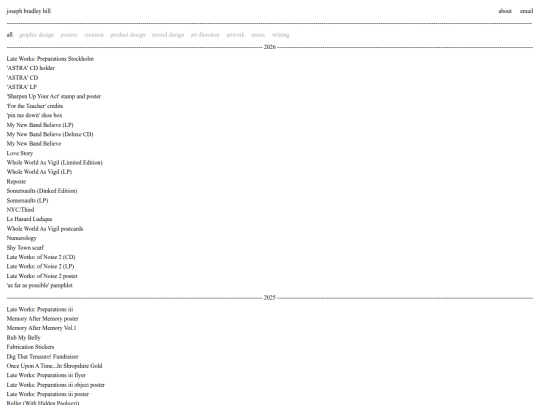This screenshot has width=540, height=405.
Task: Open Once Upon A Time...In Shropshire Gold
Action: click(x=54, y=366)
